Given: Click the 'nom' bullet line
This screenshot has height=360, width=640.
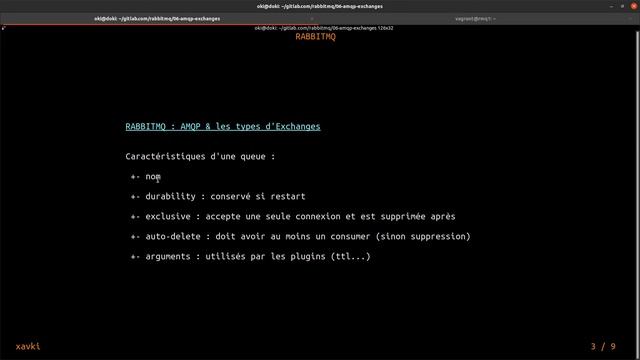Looking at the screenshot, I should [146, 176].
